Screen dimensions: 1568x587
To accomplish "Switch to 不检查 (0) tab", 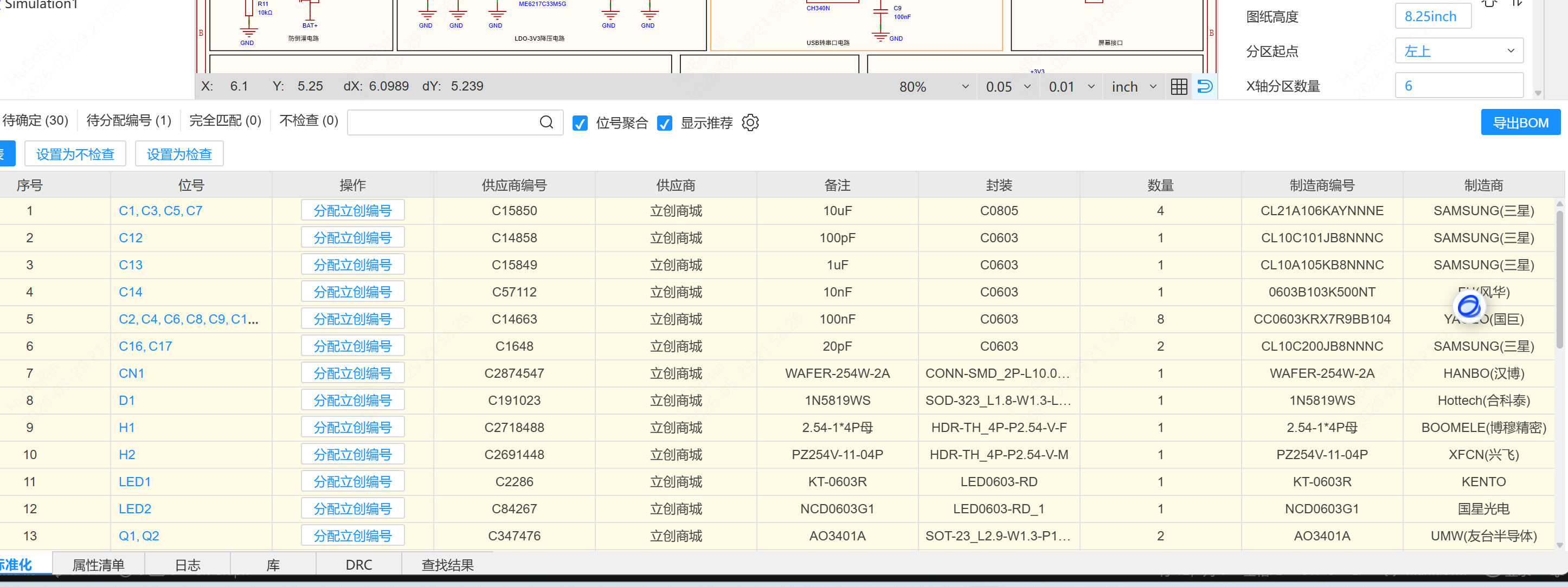I will coord(309,120).
